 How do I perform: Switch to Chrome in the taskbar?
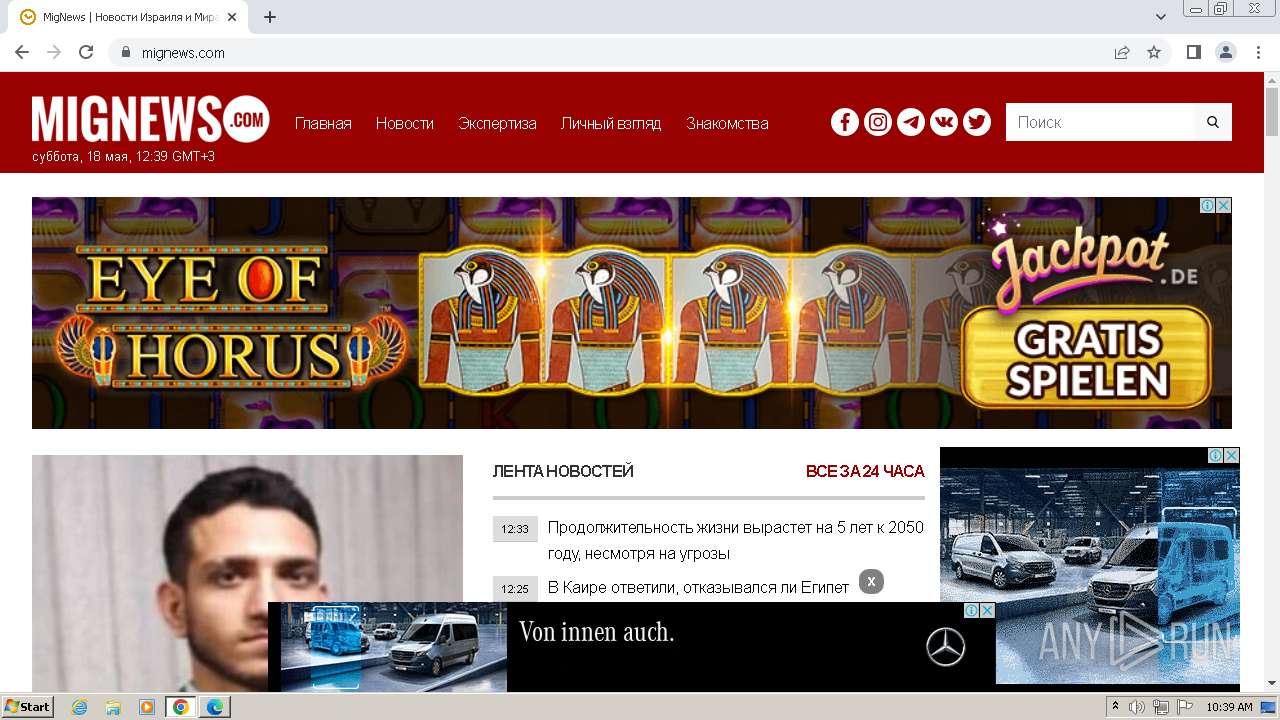point(181,707)
